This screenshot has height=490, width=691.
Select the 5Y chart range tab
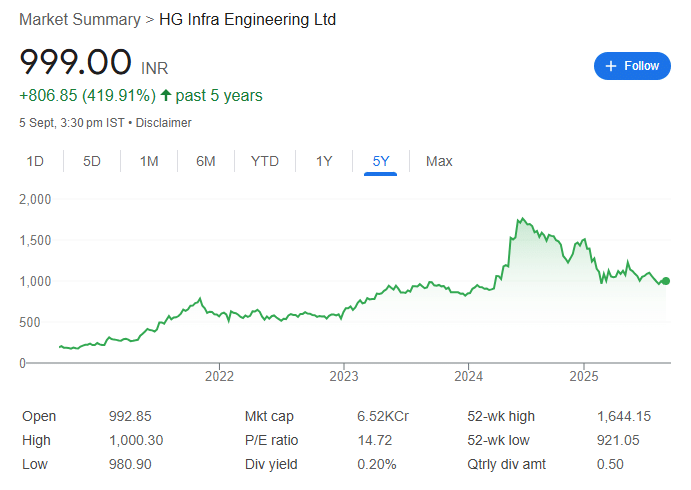click(381, 161)
